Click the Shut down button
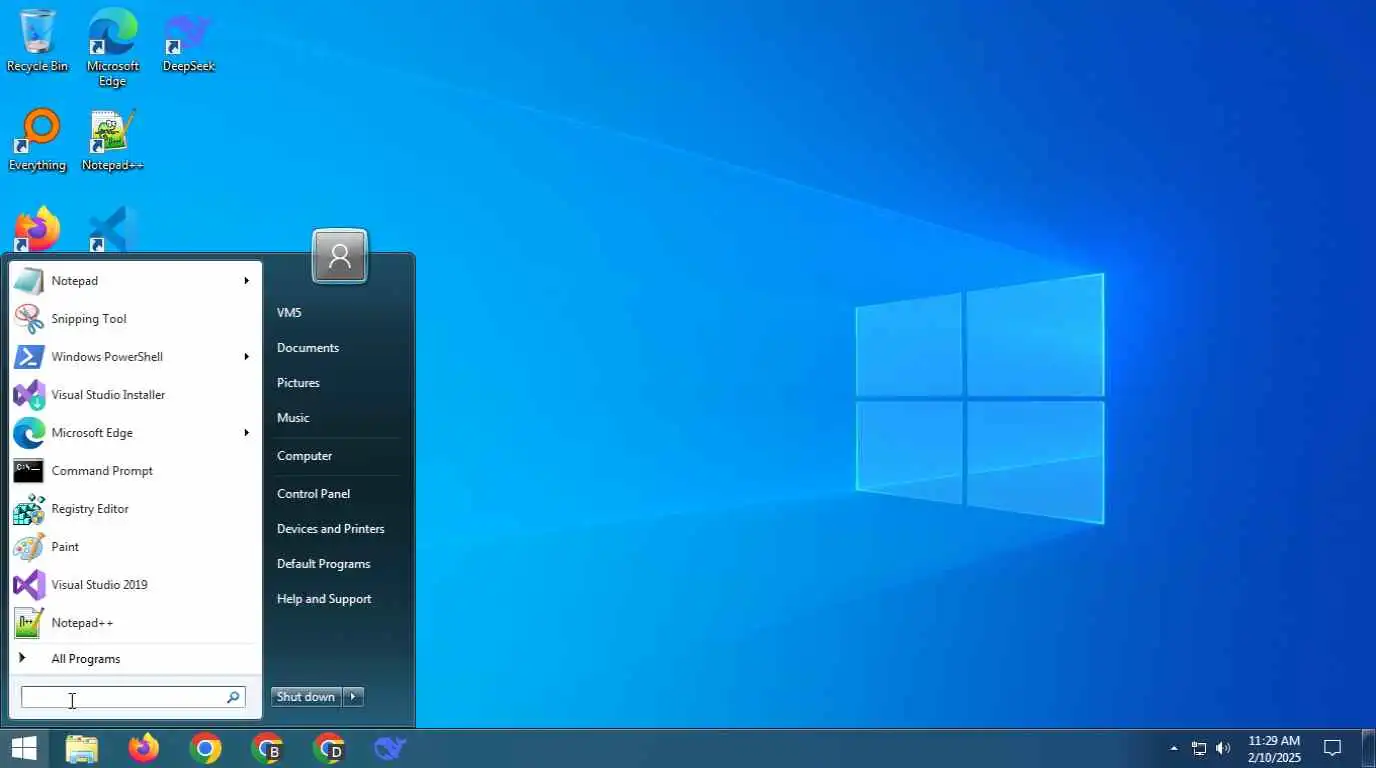 click(x=306, y=697)
